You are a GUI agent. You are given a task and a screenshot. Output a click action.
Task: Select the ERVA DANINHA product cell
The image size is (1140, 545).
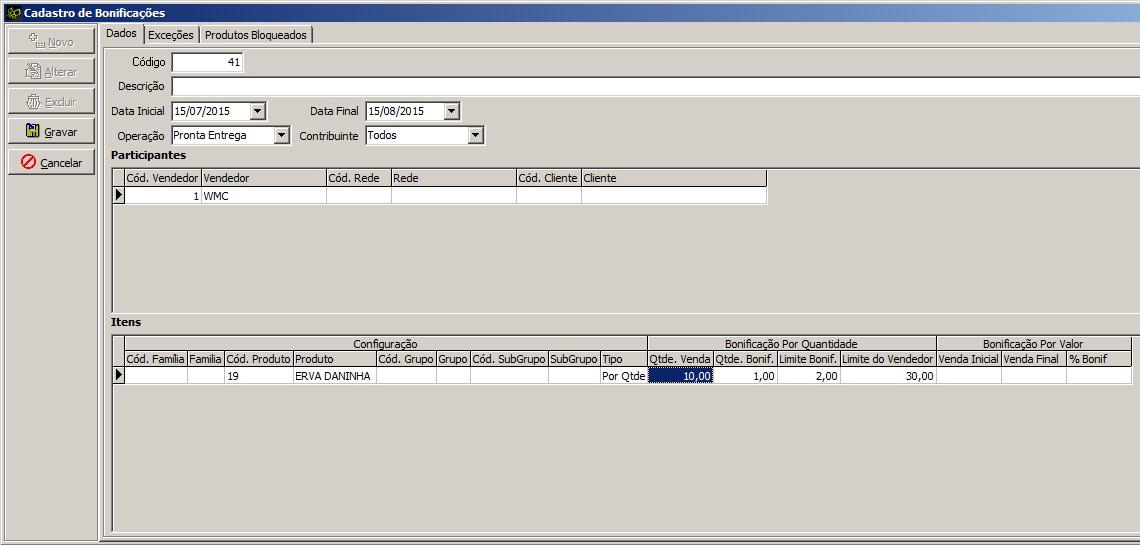(x=333, y=376)
